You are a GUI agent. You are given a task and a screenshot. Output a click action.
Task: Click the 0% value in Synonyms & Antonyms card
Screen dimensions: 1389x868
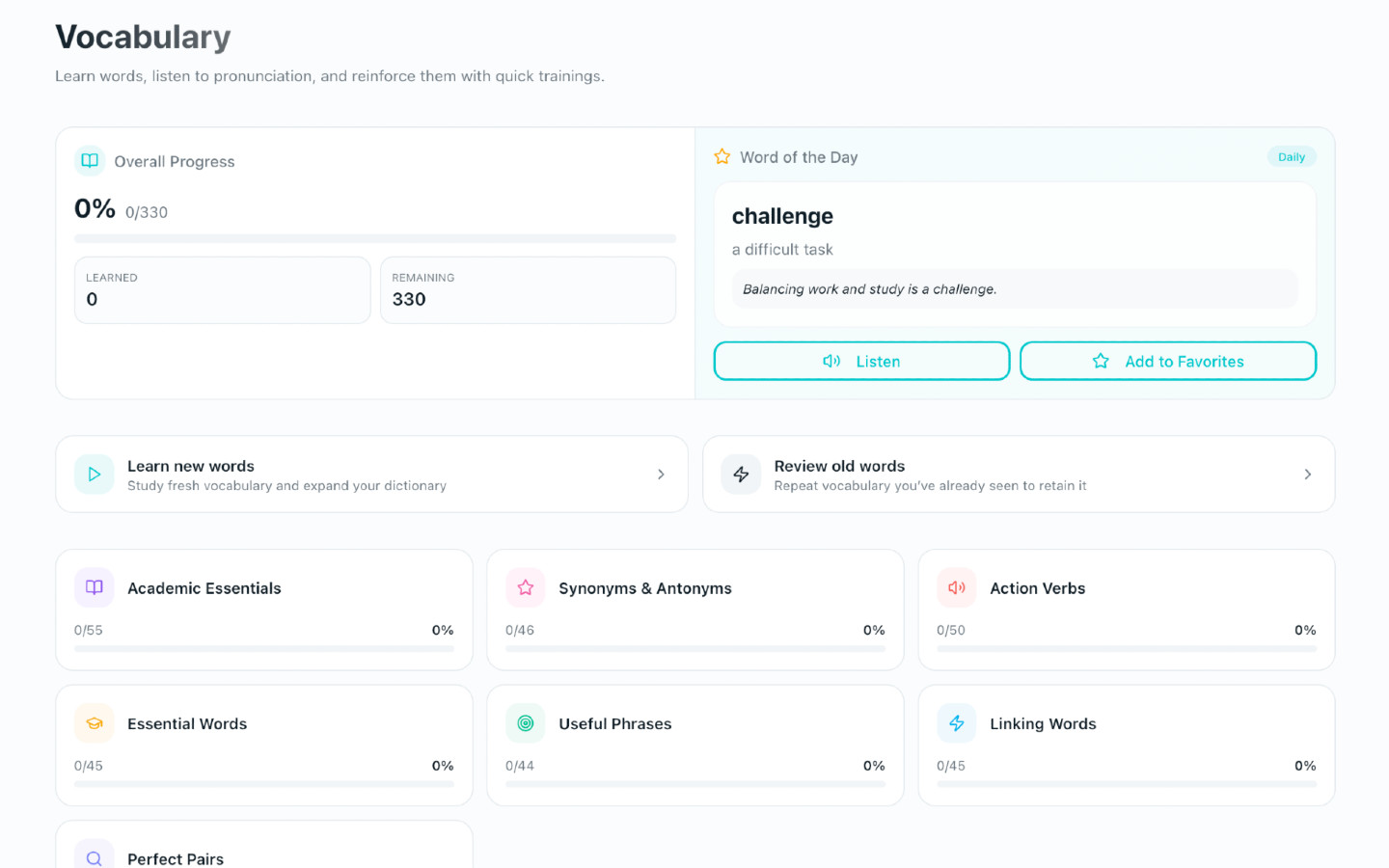[874, 630]
